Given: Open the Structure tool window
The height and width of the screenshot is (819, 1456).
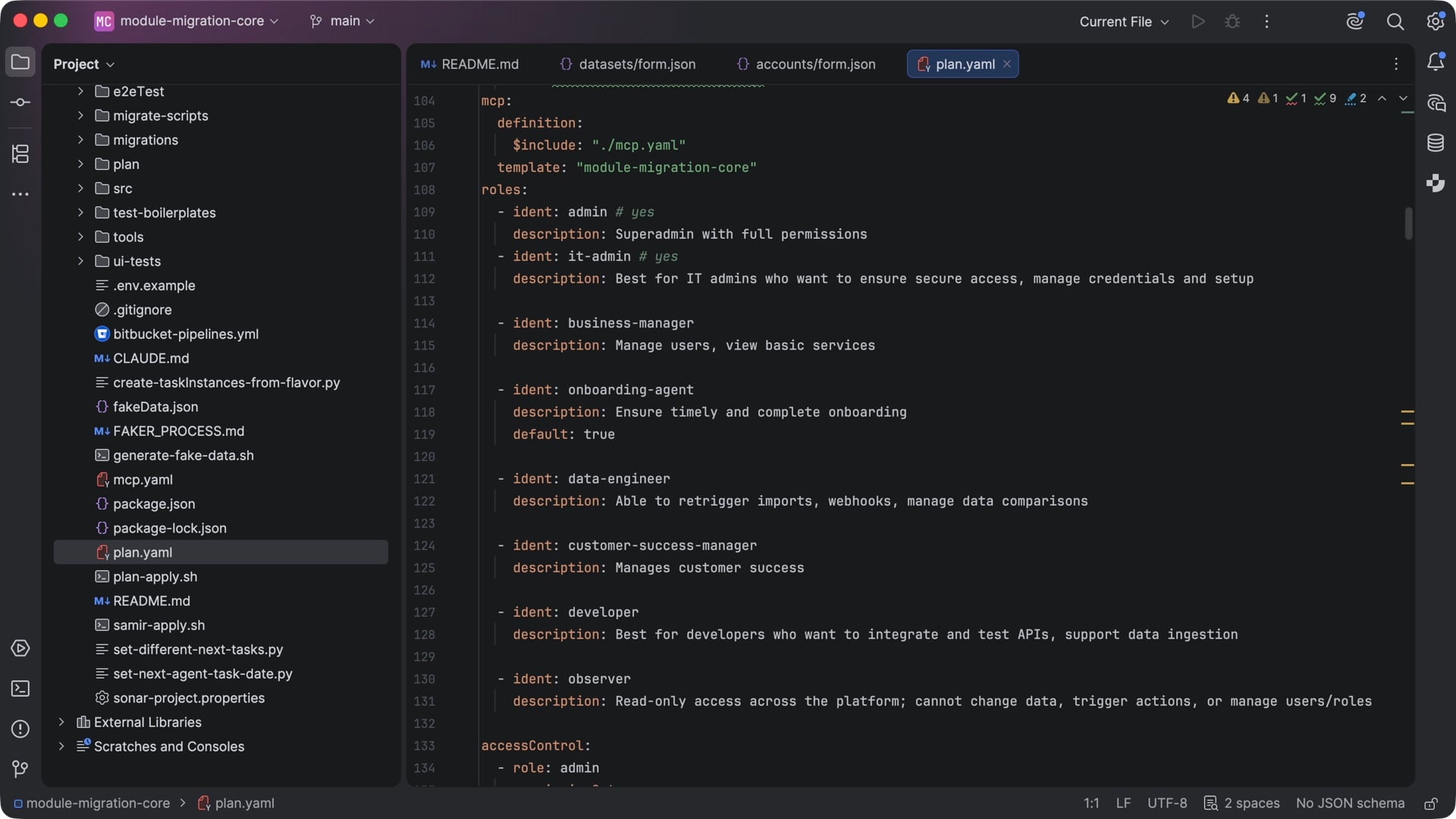Looking at the screenshot, I should click(x=20, y=154).
